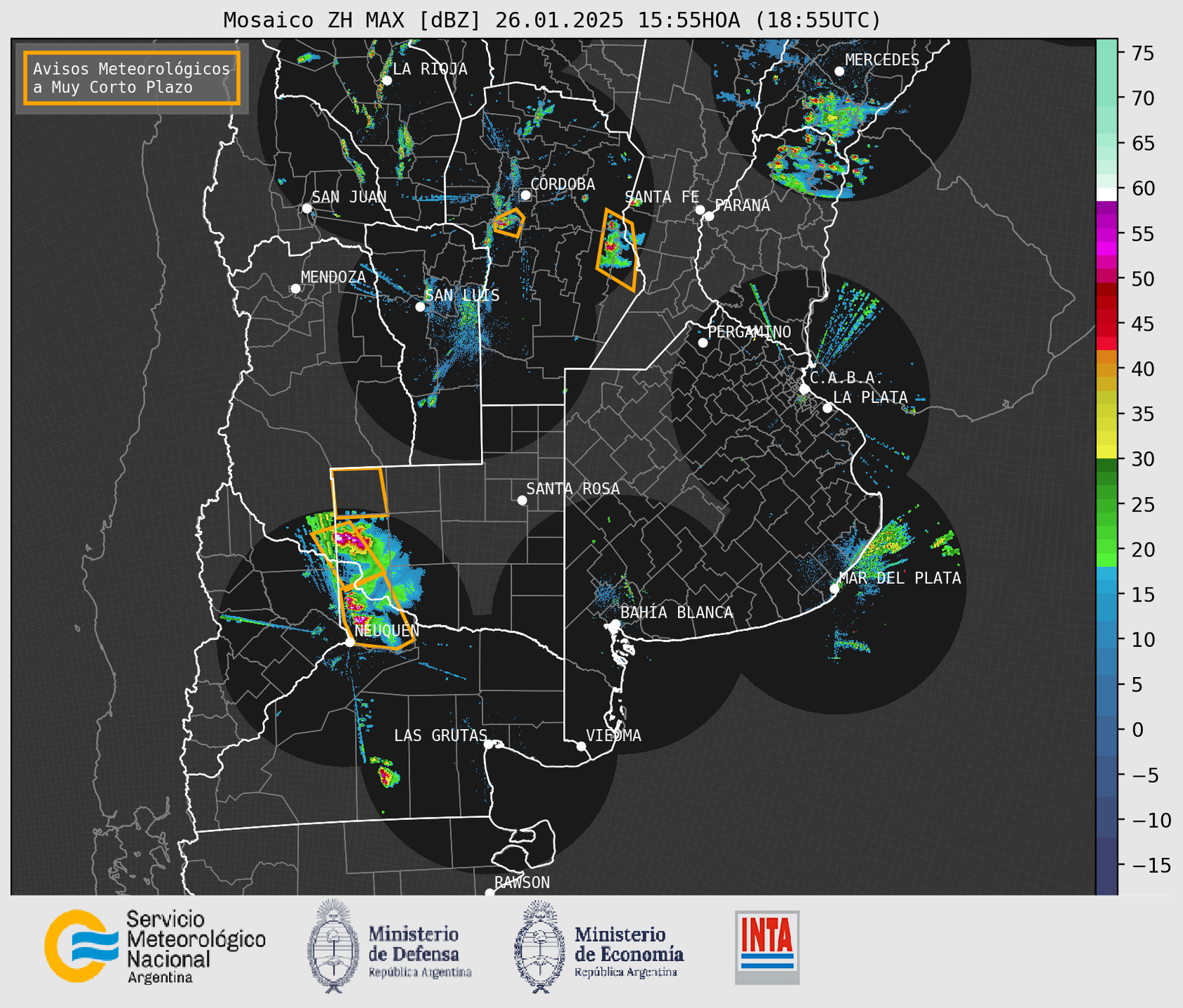Image resolution: width=1183 pixels, height=1008 pixels.
Task: Click the empty orange warning rectangle north of Neuquén
Action: 360,493
